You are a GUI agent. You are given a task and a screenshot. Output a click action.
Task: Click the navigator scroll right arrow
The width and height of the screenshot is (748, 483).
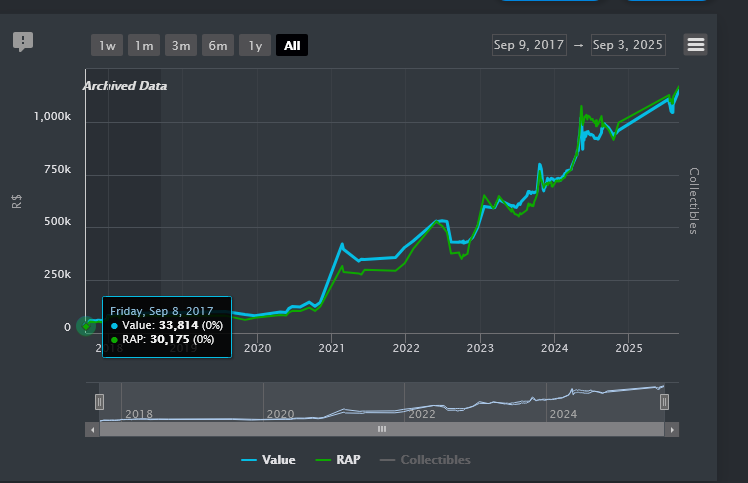coord(672,430)
